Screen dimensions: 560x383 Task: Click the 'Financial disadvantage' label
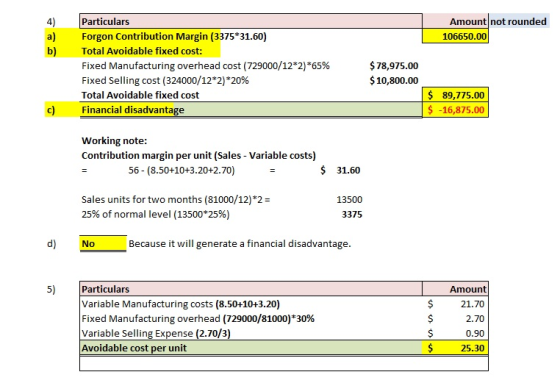133,110
